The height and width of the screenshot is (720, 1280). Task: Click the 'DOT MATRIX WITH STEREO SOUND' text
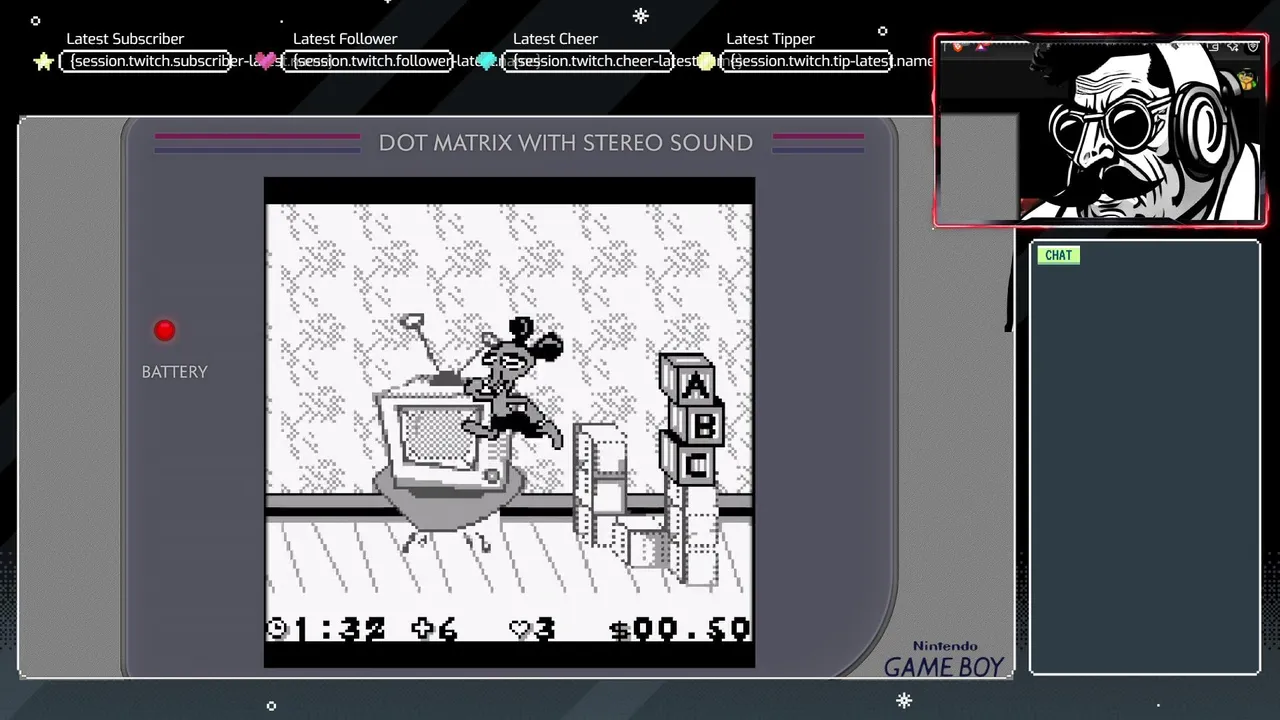(566, 143)
